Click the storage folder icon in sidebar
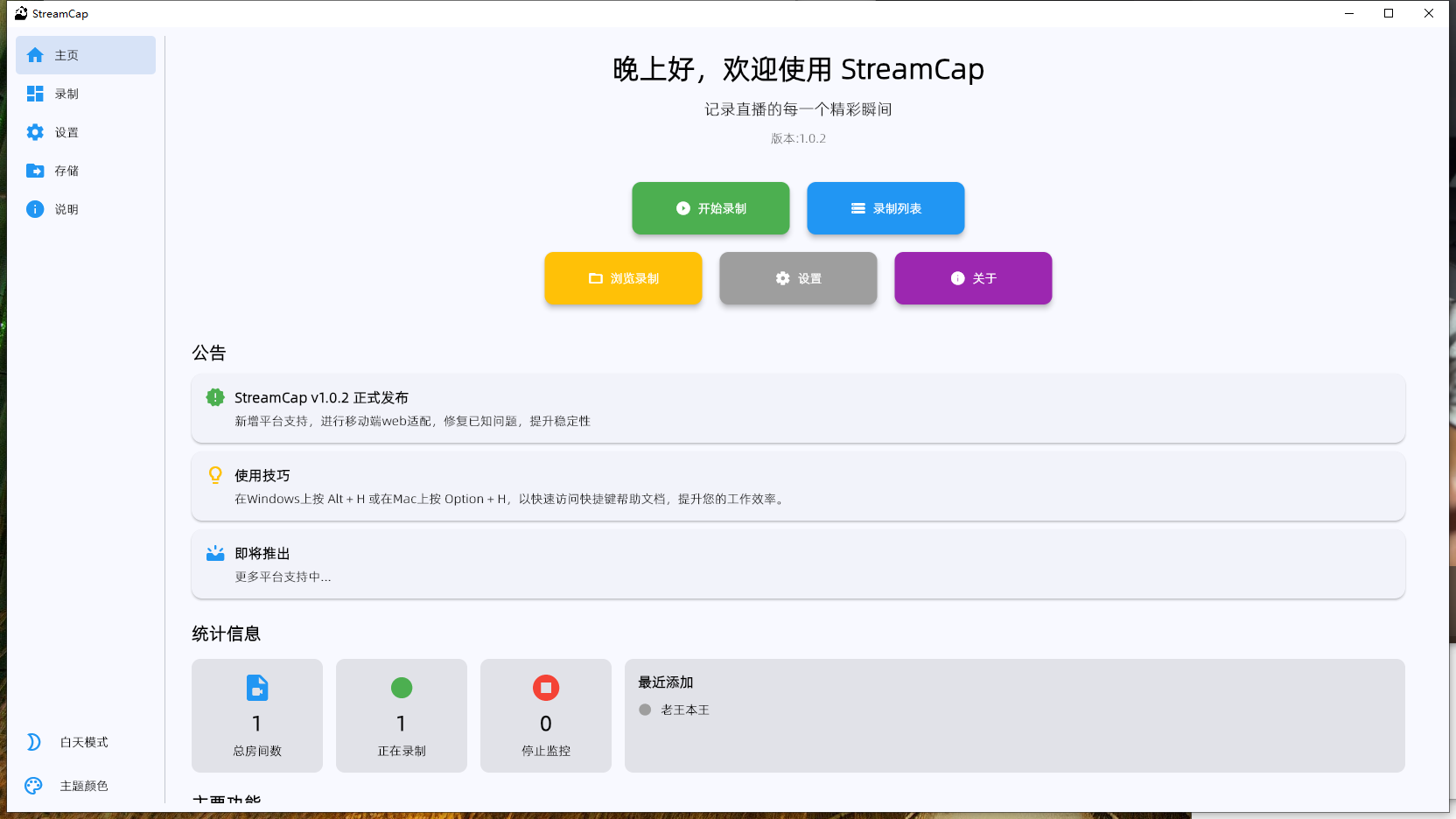Image resolution: width=1456 pixels, height=819 pixels. pos(35,170)
